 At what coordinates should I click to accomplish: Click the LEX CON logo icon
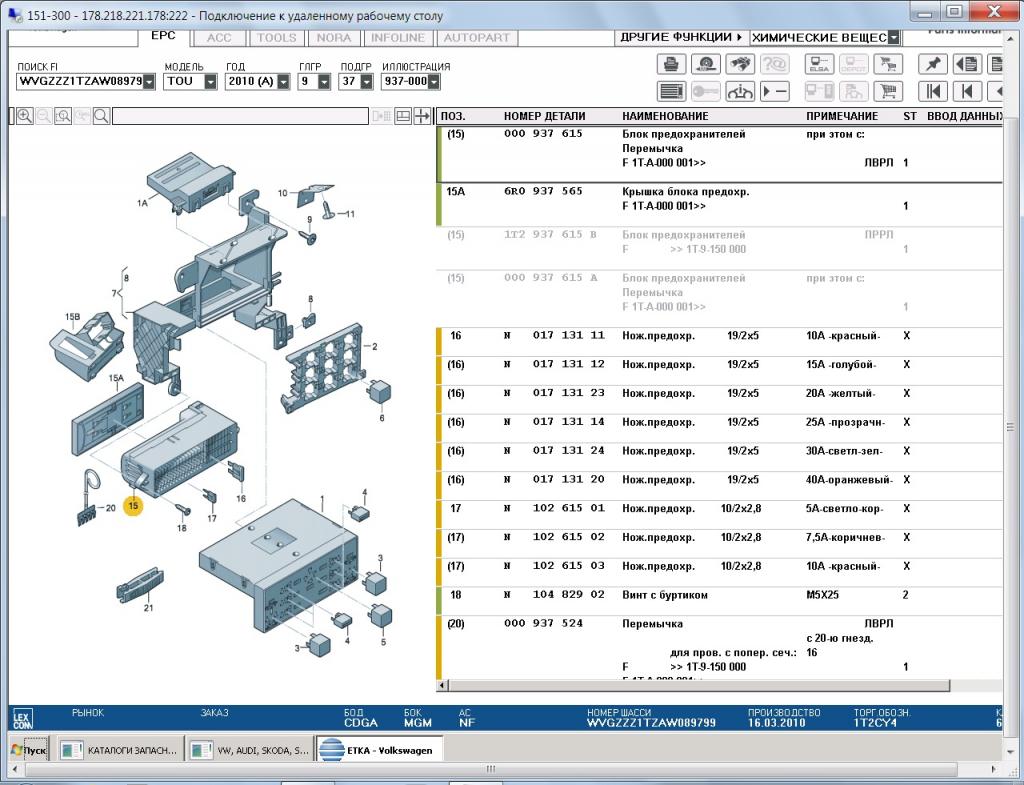[22, 720]
